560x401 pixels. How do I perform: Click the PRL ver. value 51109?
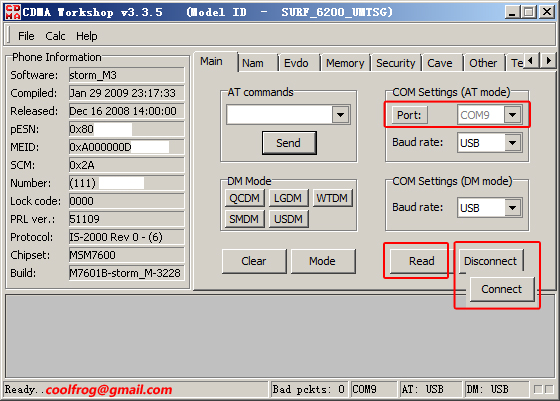[x=127, y=219]
